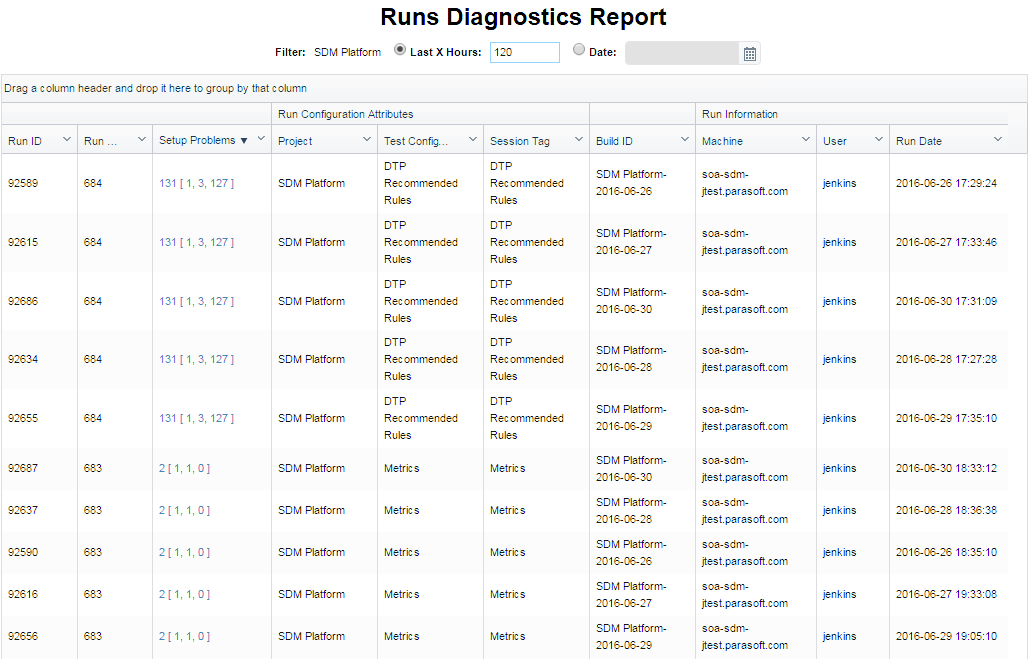Sort by the Project column header
Screen dimensions: 1030x659
295,141
